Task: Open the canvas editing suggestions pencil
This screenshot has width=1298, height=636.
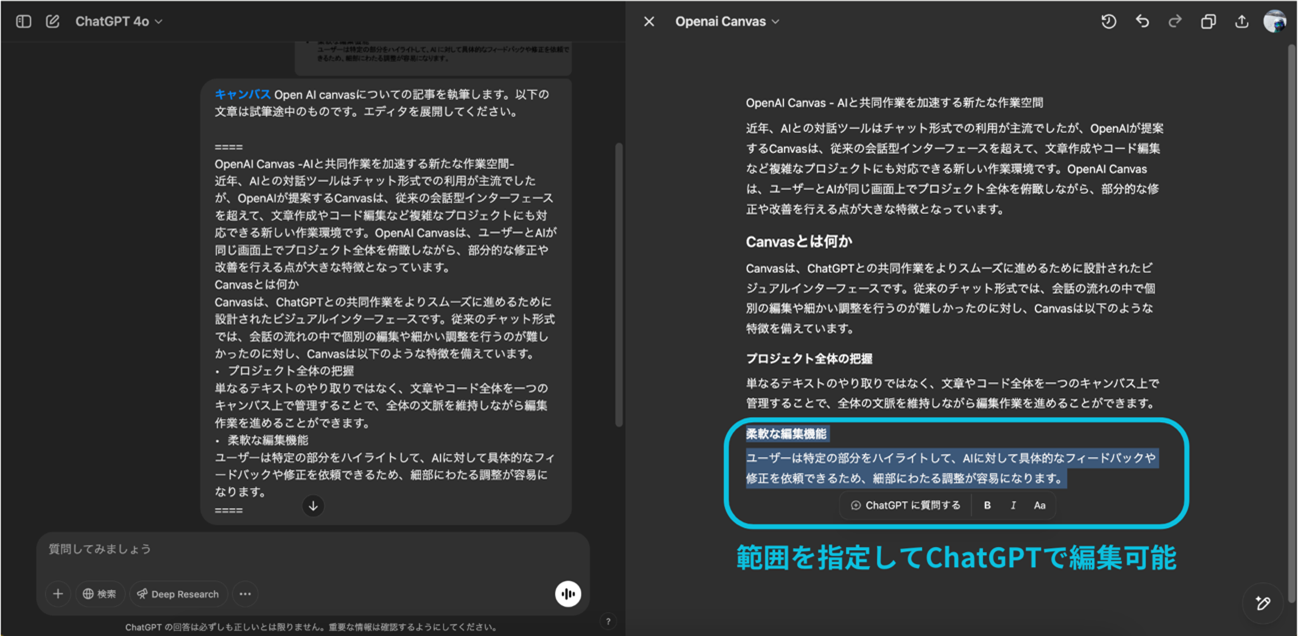Action: click(x=1262, y=603)
